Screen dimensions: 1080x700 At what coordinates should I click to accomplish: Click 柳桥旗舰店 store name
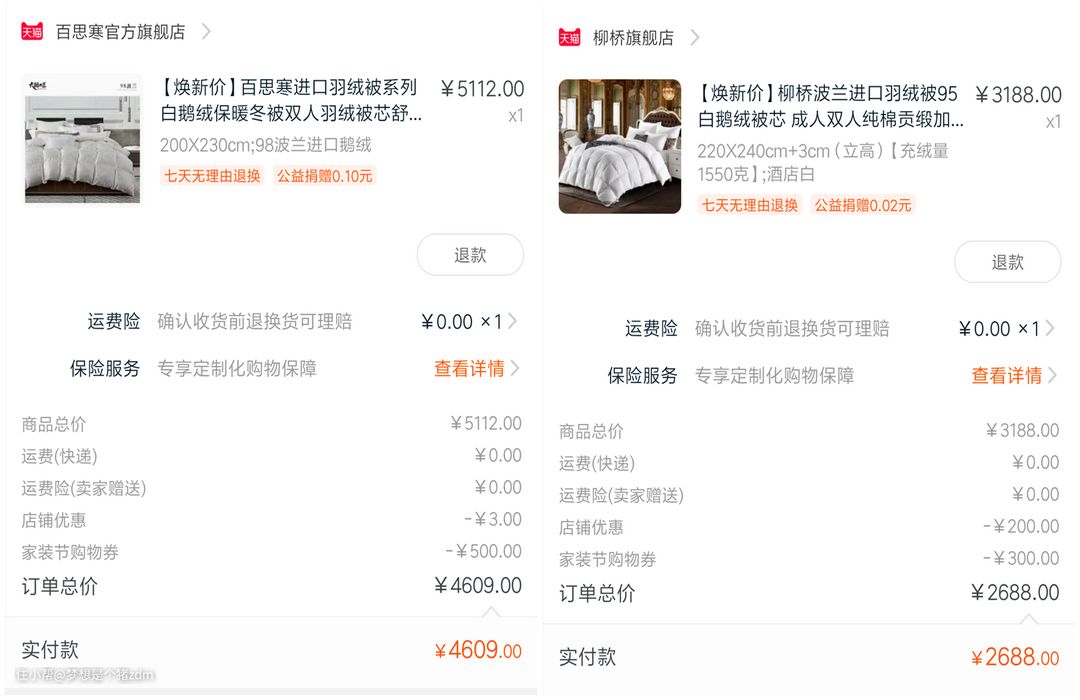tap(633, 37)
